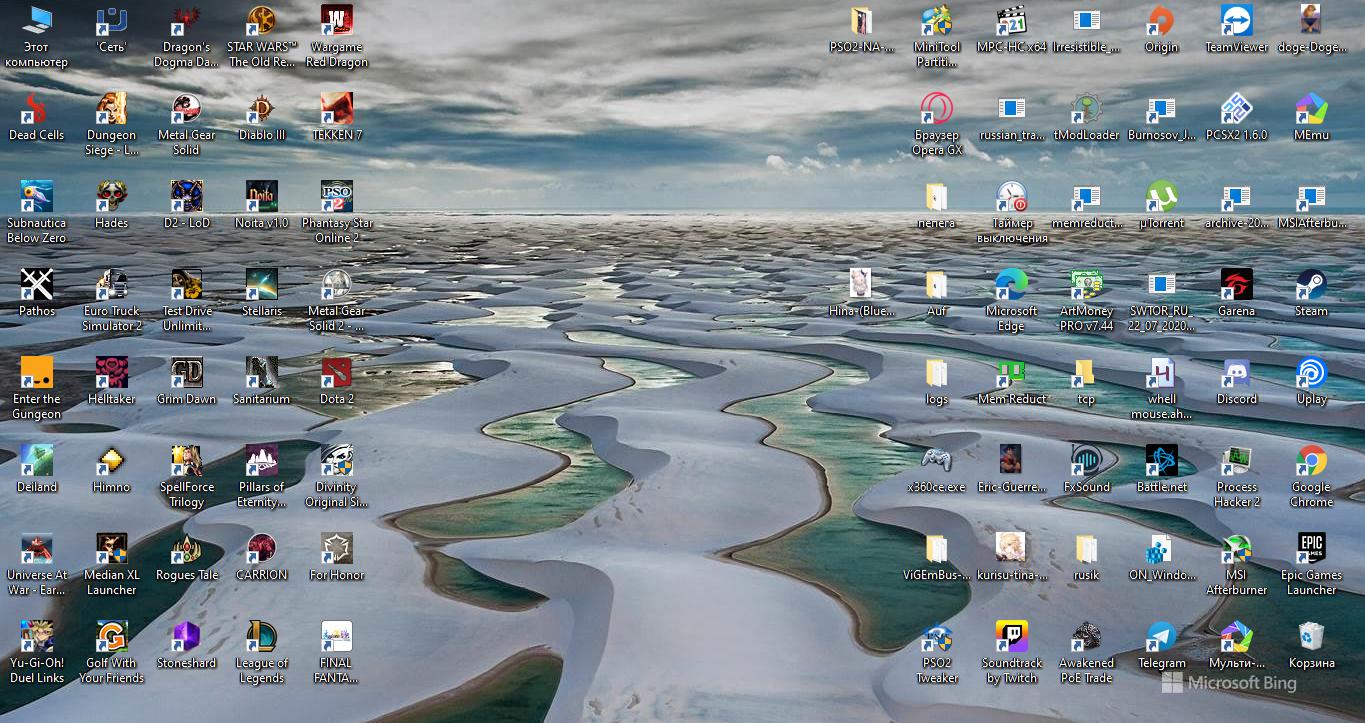This screenshot has width=1365, height=723.
Task: Click the Microsoft Edge shortcut
Action: (1012, 300)
